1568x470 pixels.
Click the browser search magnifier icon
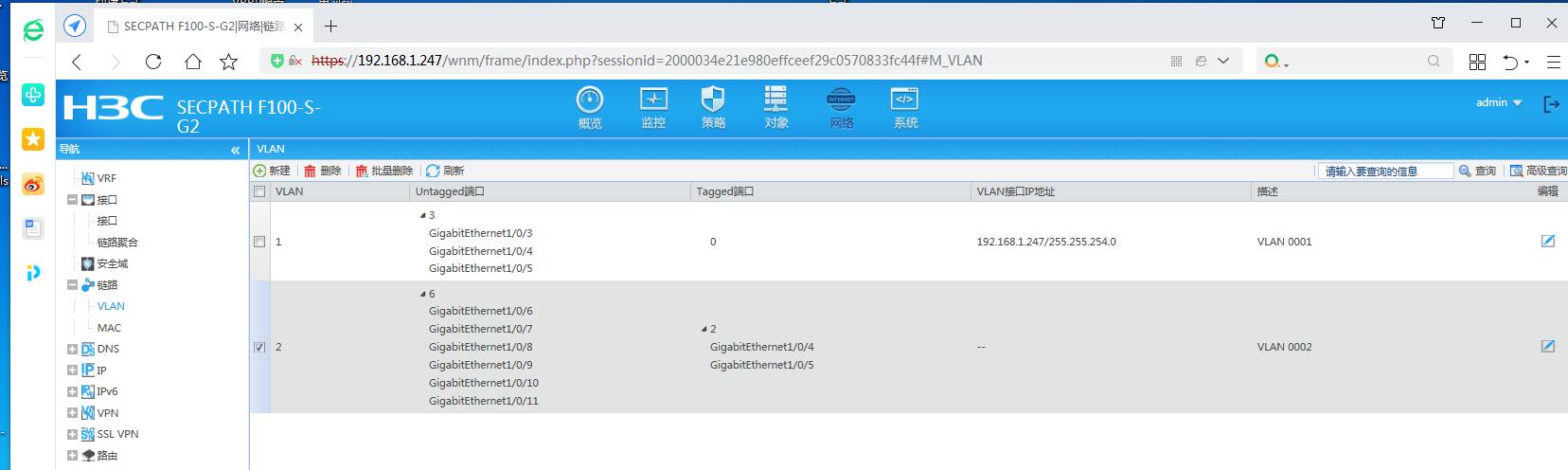pyautogui.click(x=1434, y=61)
